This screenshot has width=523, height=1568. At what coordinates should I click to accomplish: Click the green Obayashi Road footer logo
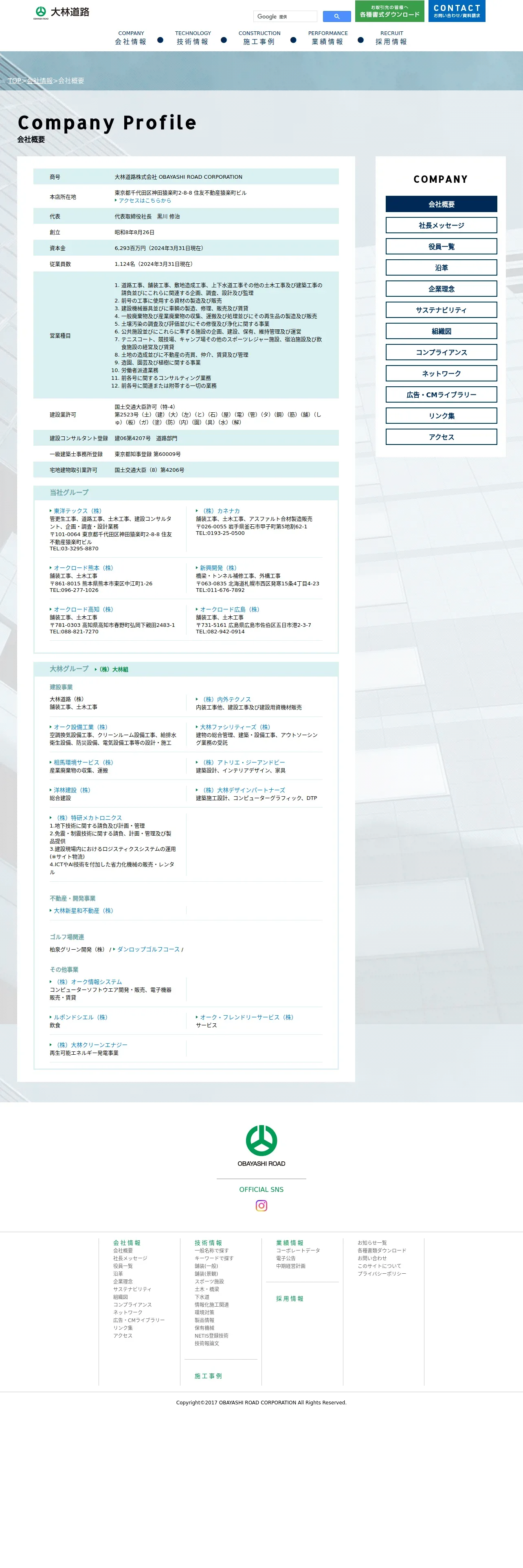(x=261, y=1145)
